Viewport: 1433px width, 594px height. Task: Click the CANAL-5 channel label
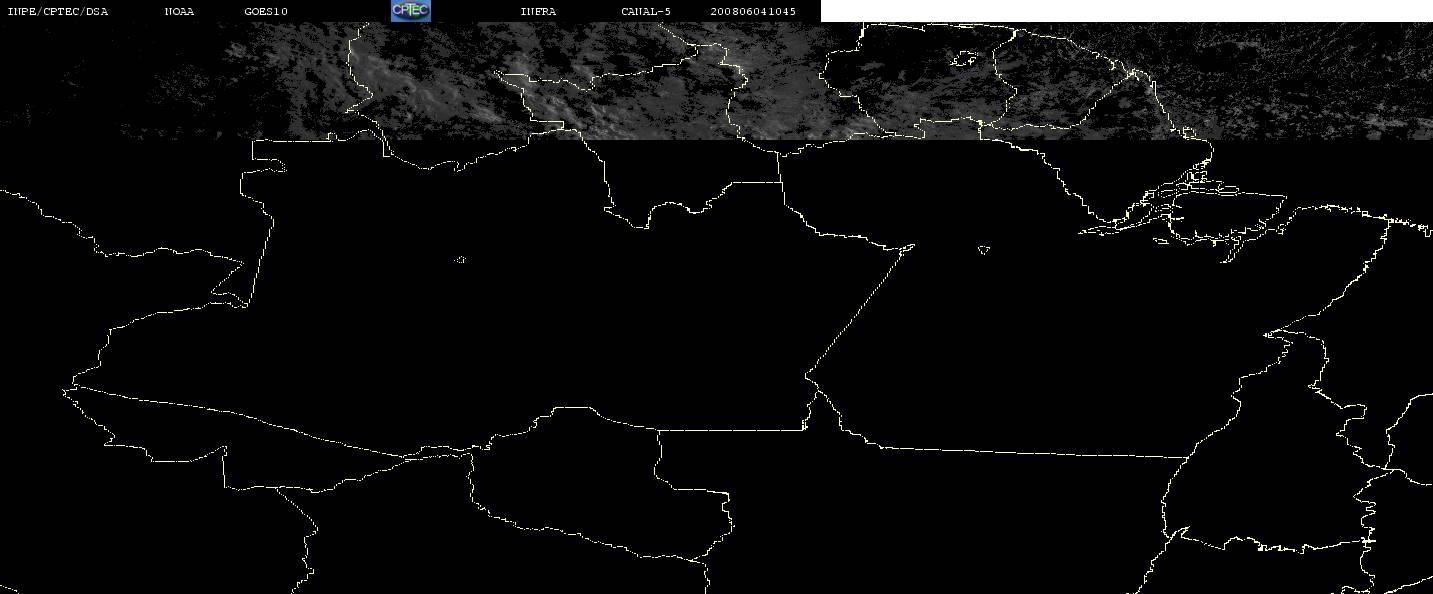[646, 12]
